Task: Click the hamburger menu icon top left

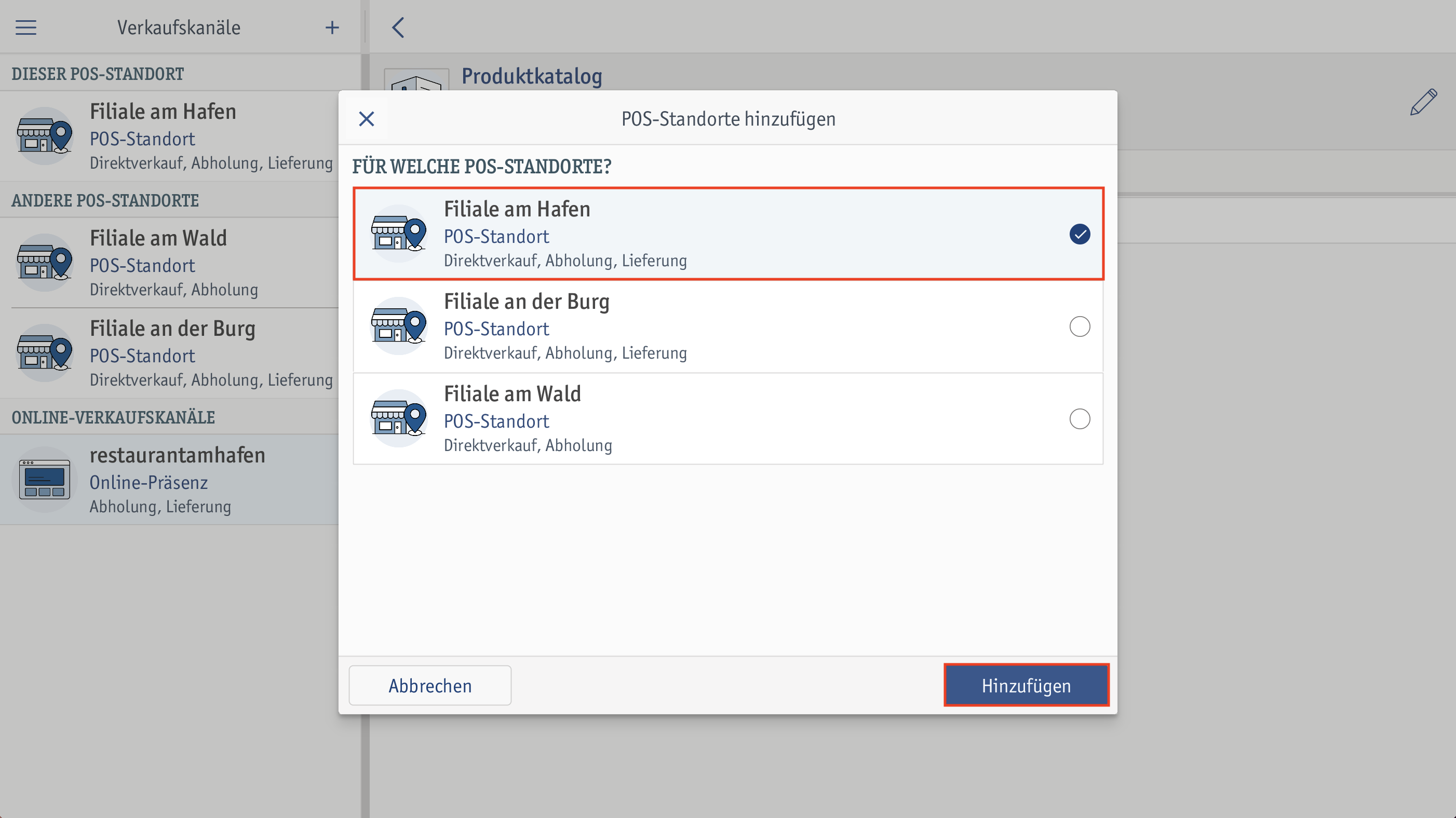Action: point(27,27)
